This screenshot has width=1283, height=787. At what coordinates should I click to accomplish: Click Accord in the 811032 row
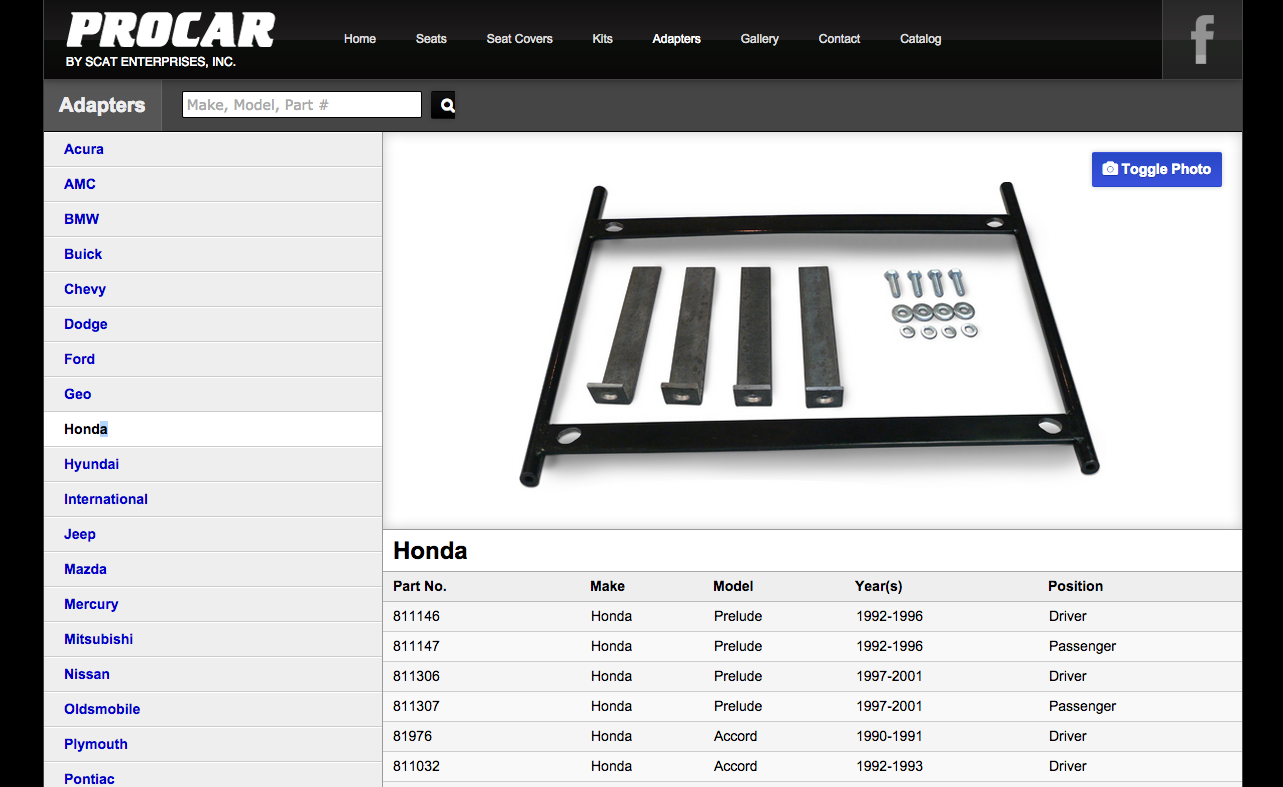coord(736,766)
